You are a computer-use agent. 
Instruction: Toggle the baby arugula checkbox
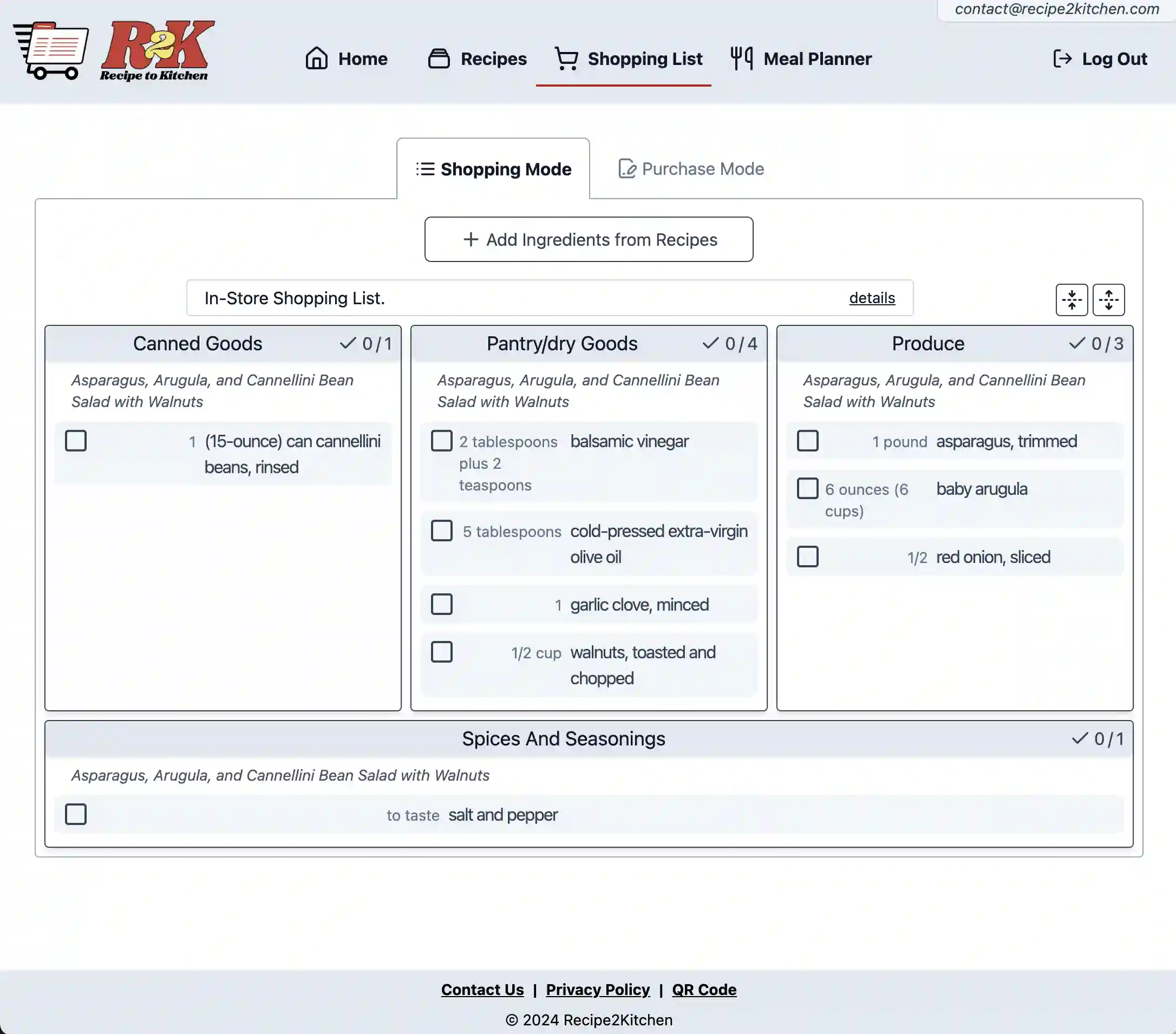[808, 489]
